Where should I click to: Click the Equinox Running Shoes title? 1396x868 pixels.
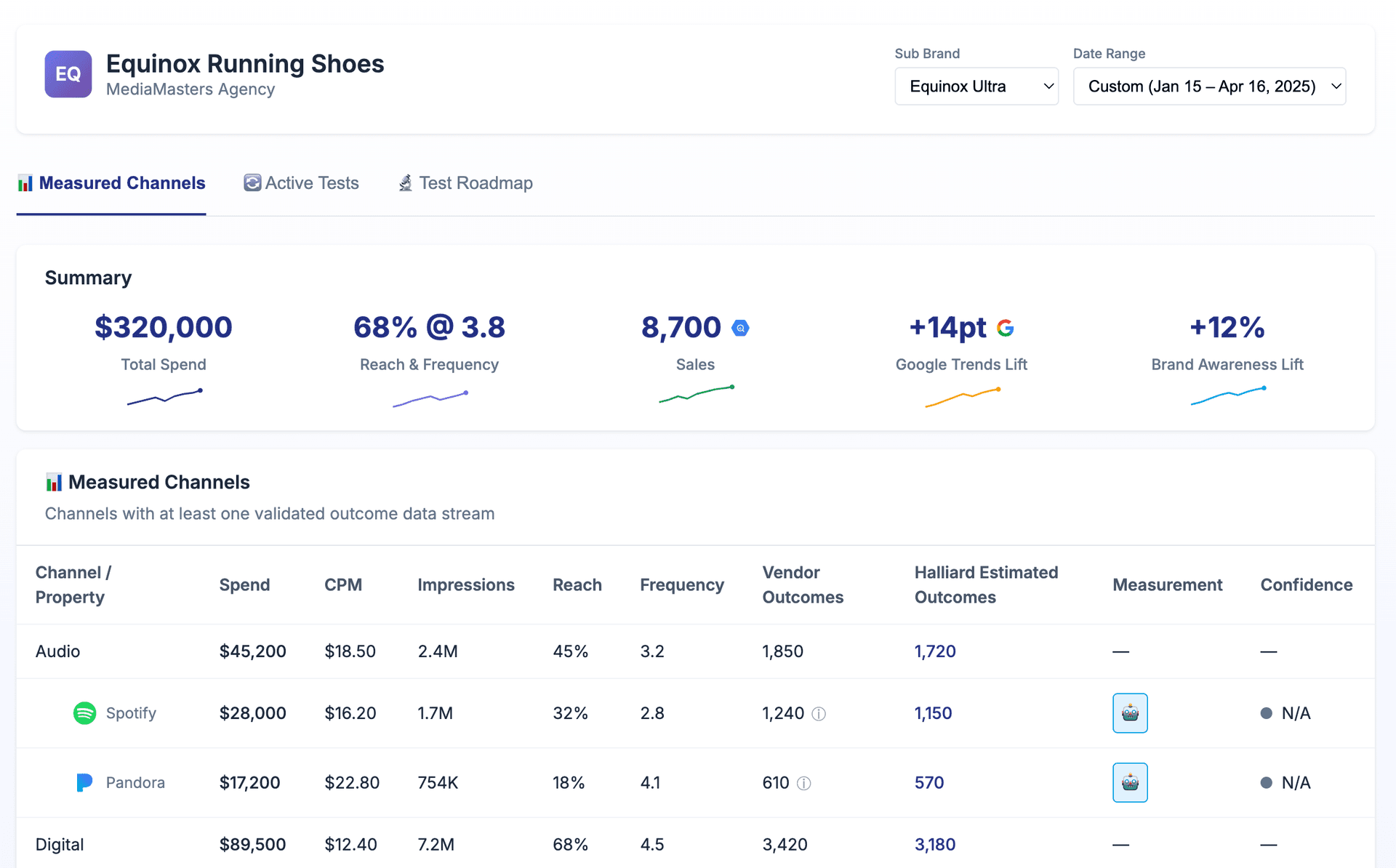coord(245,64)
